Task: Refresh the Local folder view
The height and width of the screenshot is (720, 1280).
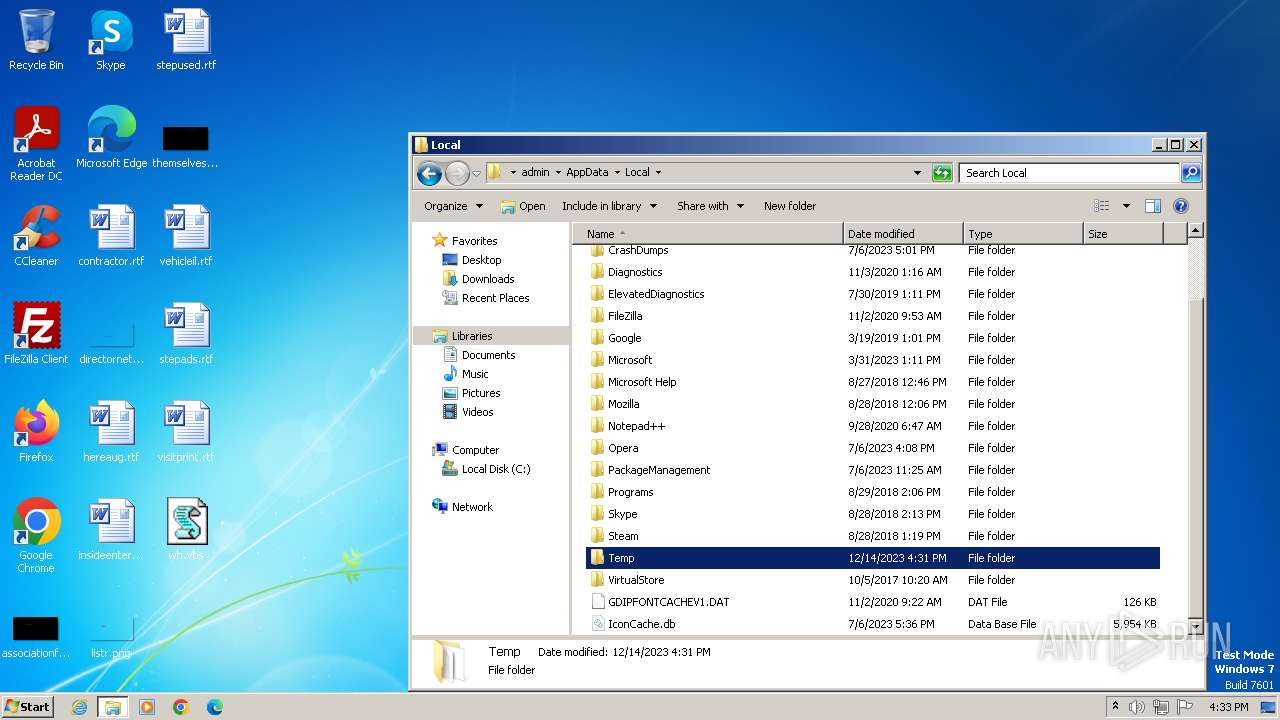Action: tap(942, 173)
